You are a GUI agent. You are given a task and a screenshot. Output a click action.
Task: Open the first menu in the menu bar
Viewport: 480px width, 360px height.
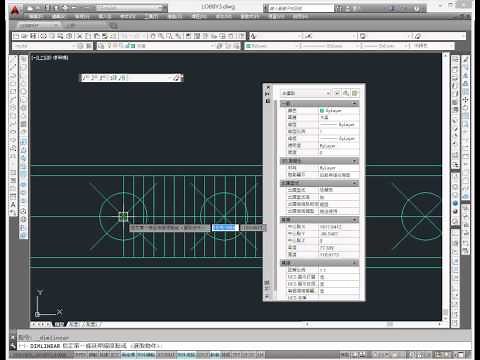point(36,16)
